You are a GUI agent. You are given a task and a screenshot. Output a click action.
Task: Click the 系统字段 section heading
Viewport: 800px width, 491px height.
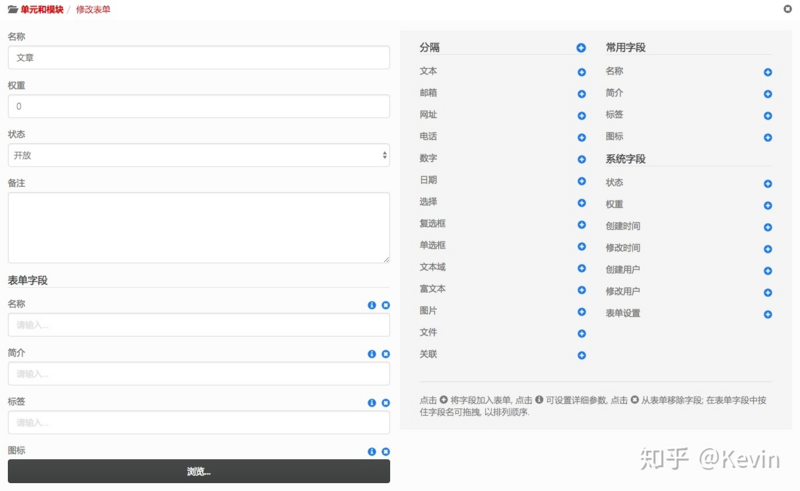tap(626, 159)
